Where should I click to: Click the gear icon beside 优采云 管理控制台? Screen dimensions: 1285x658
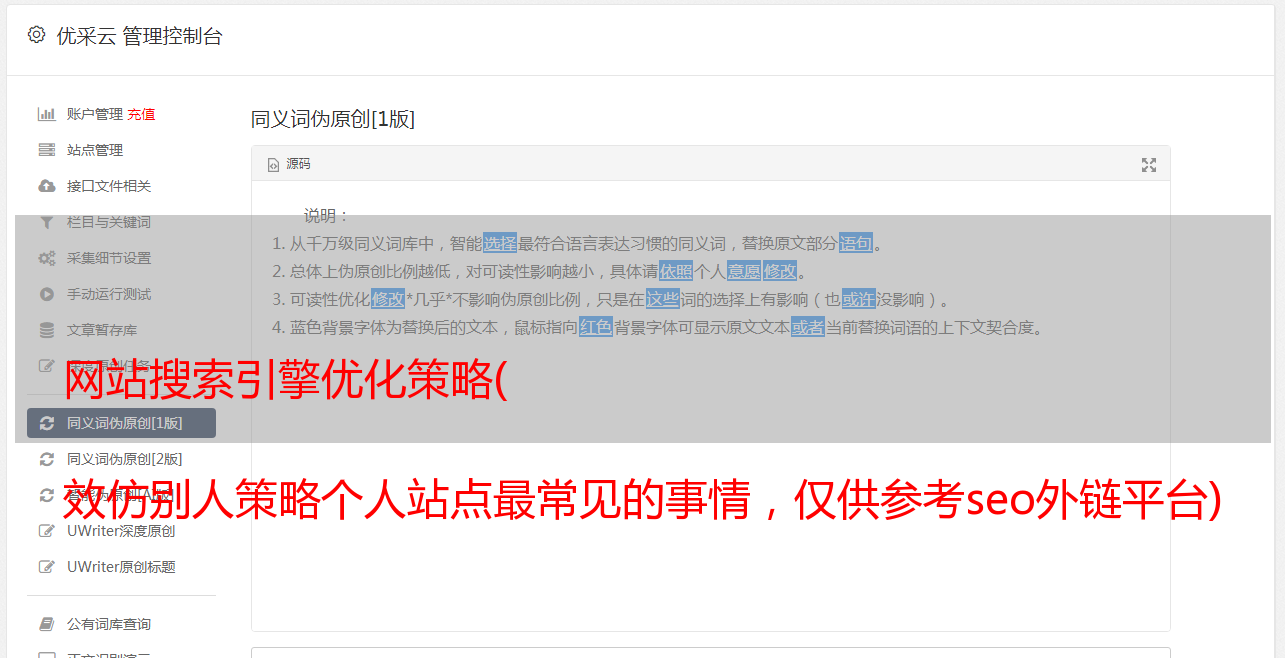tap(37, 35)
